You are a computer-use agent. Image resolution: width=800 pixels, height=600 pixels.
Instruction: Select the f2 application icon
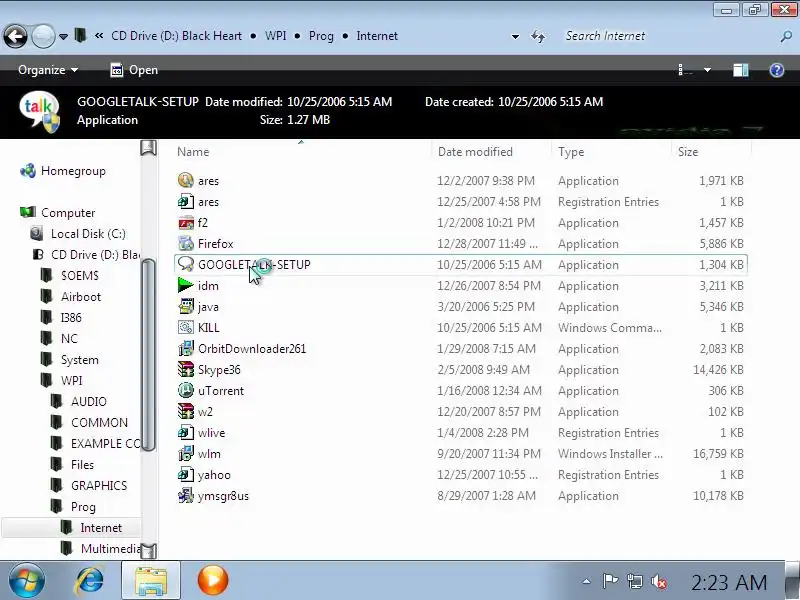point(186,222)
